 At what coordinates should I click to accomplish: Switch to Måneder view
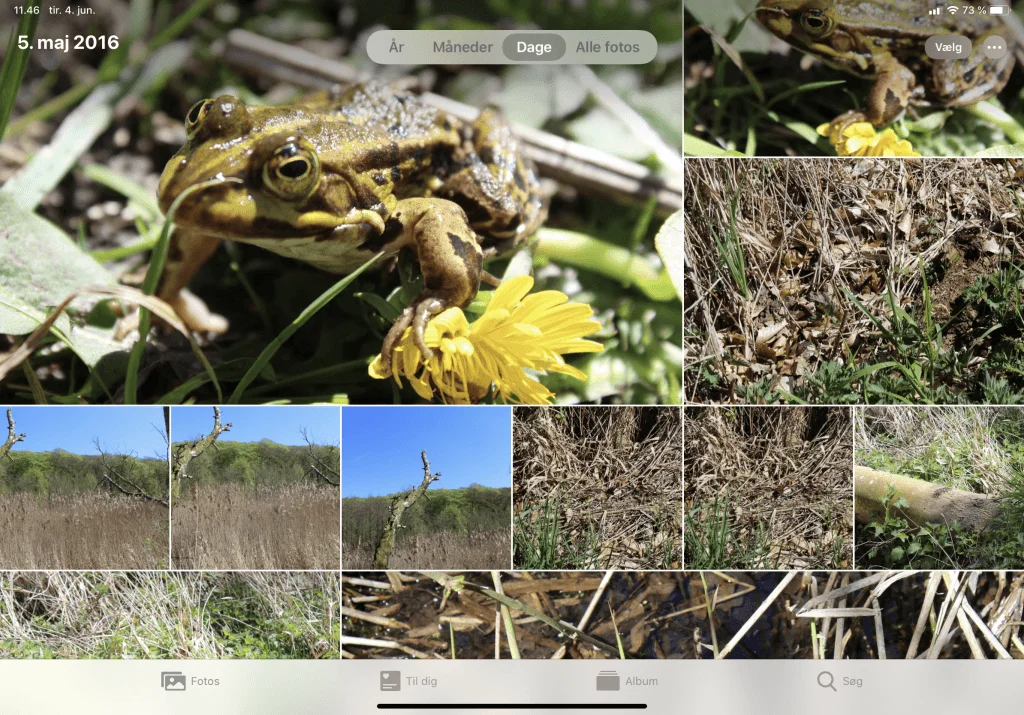[x=462, y=47]
